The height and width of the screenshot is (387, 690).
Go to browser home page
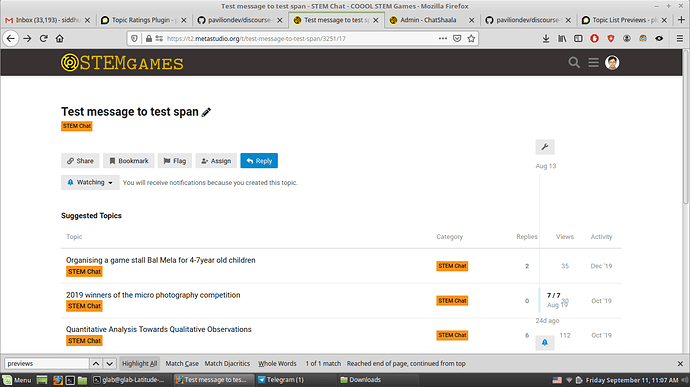click(x=59, y=39)
